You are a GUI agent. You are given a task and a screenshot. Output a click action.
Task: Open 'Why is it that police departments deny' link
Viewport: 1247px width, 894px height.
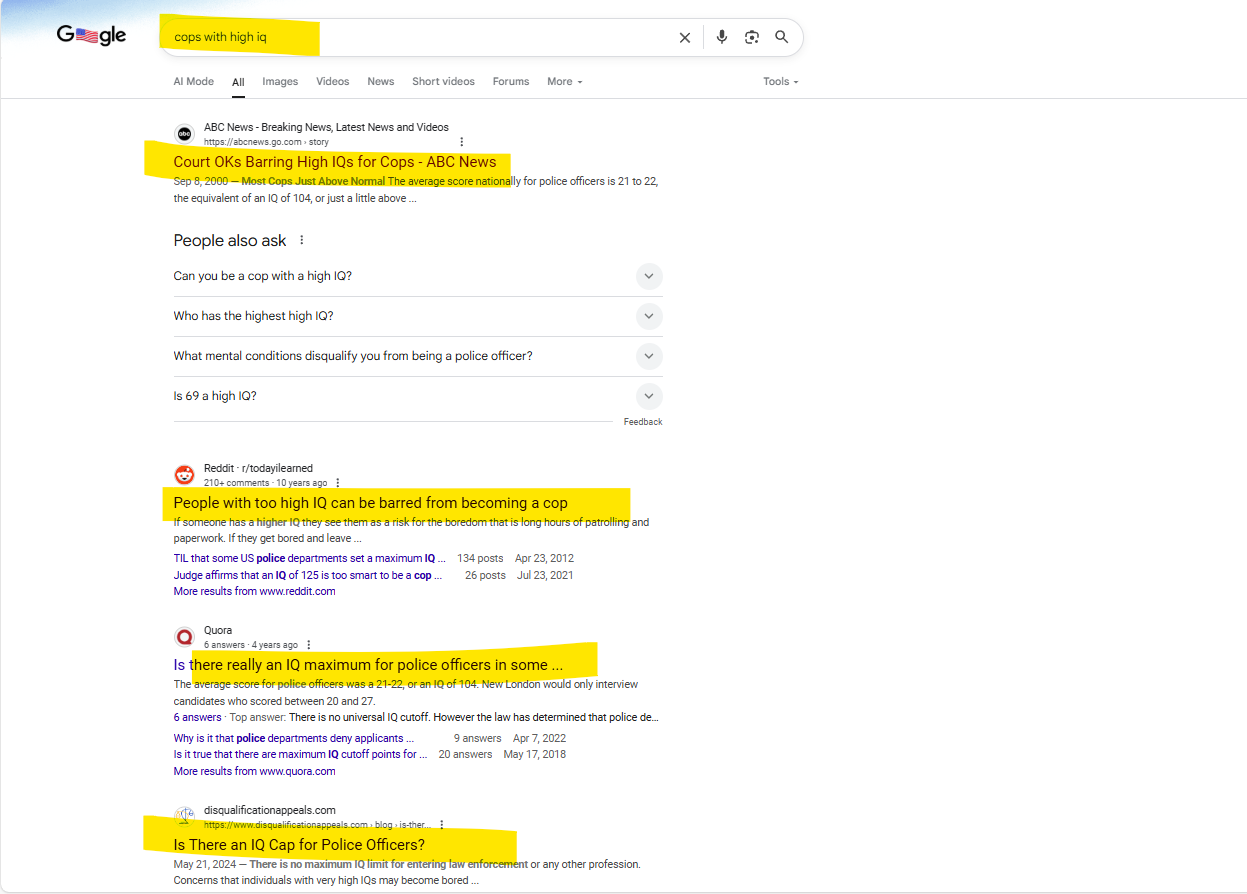pos(294,739)
